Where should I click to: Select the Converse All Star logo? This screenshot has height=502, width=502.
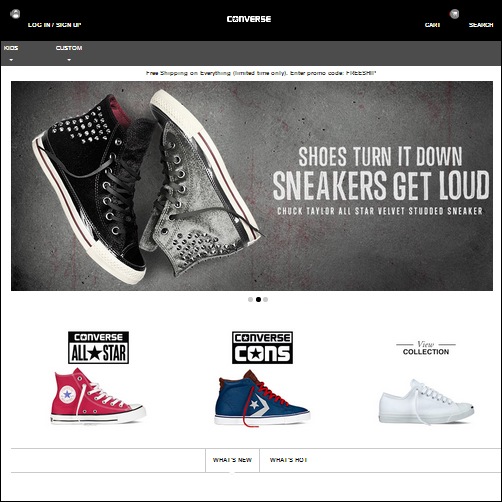(x=98, y=347)
